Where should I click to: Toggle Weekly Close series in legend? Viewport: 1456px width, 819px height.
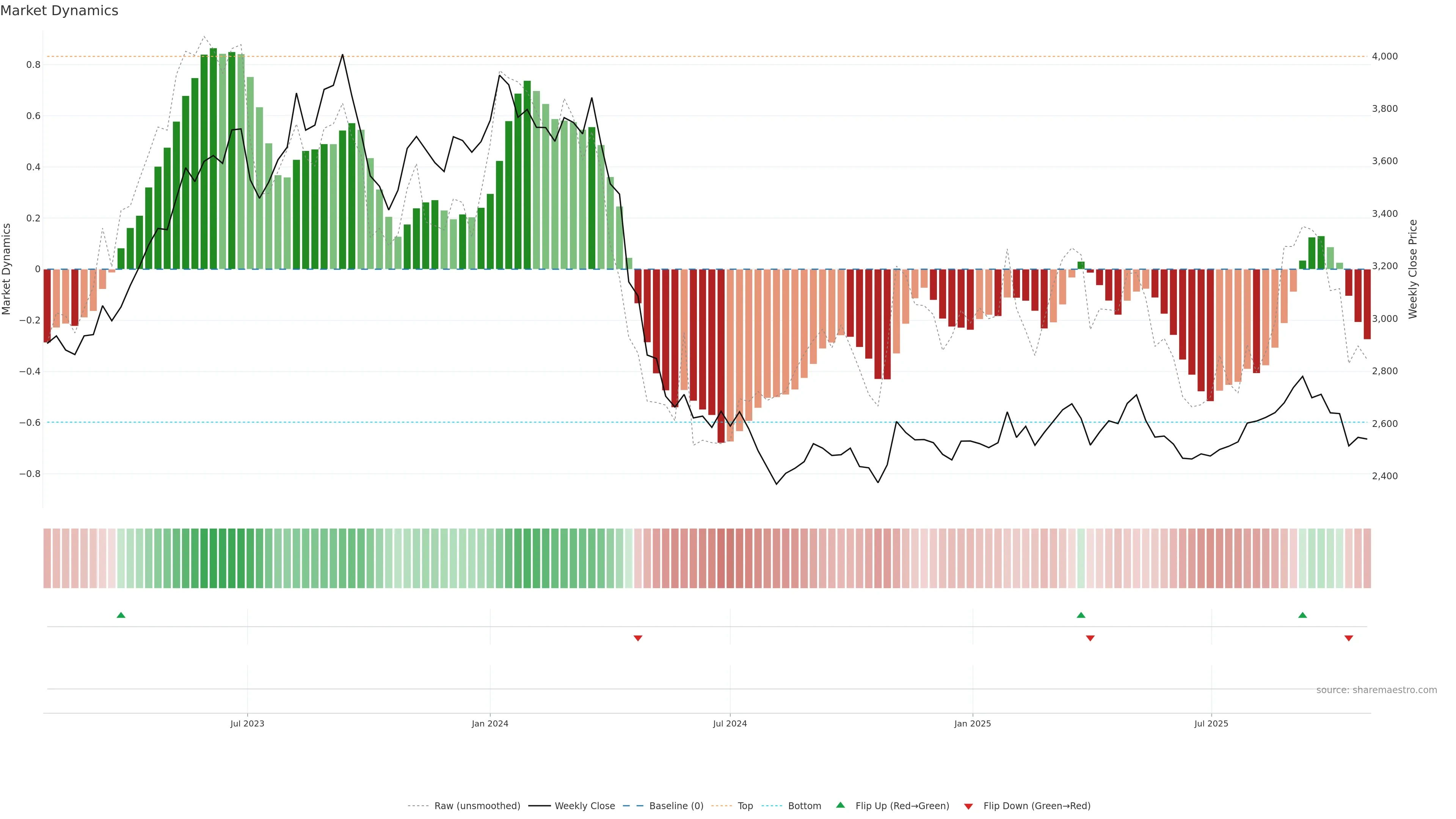(x=584, y=806)
